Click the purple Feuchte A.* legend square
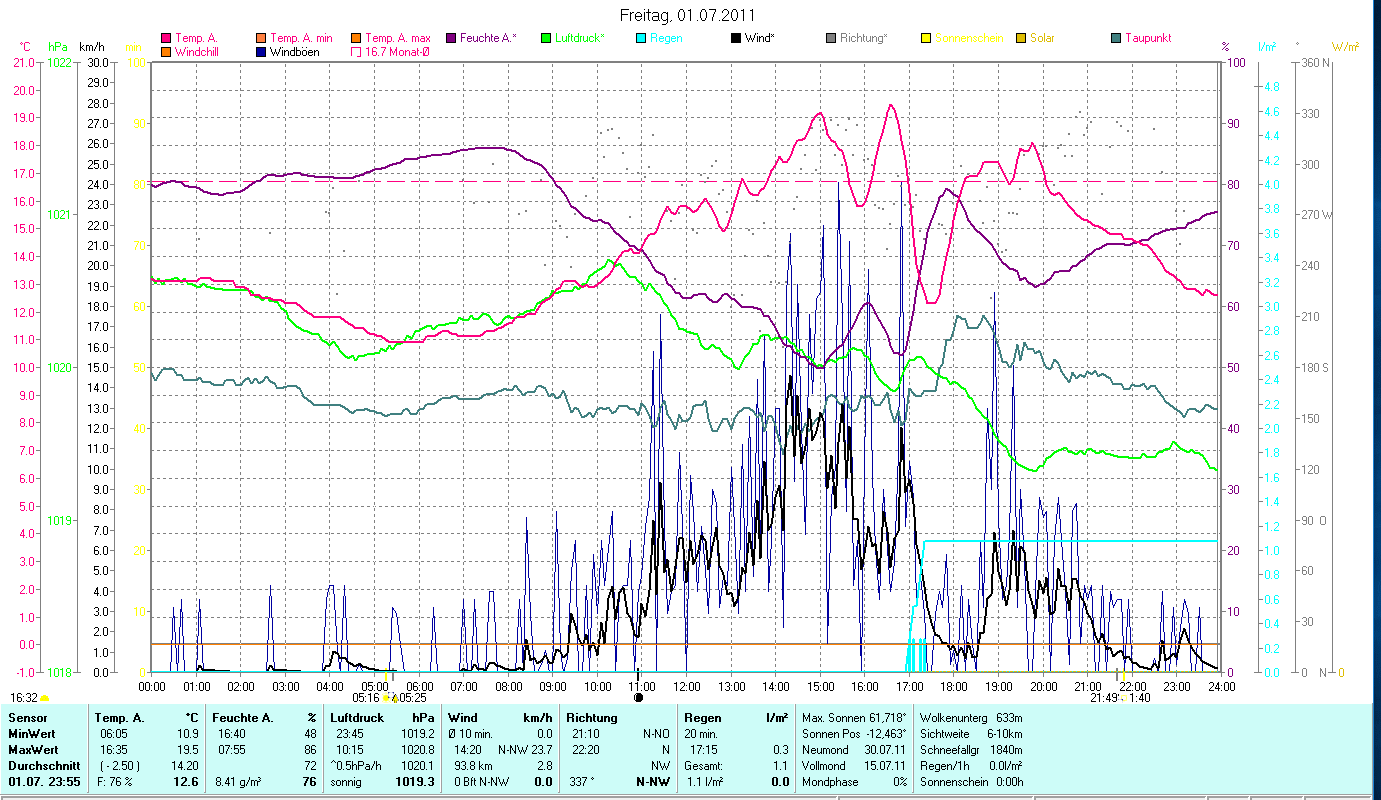This screenshot has width=1381, height=800. (450, 38)
